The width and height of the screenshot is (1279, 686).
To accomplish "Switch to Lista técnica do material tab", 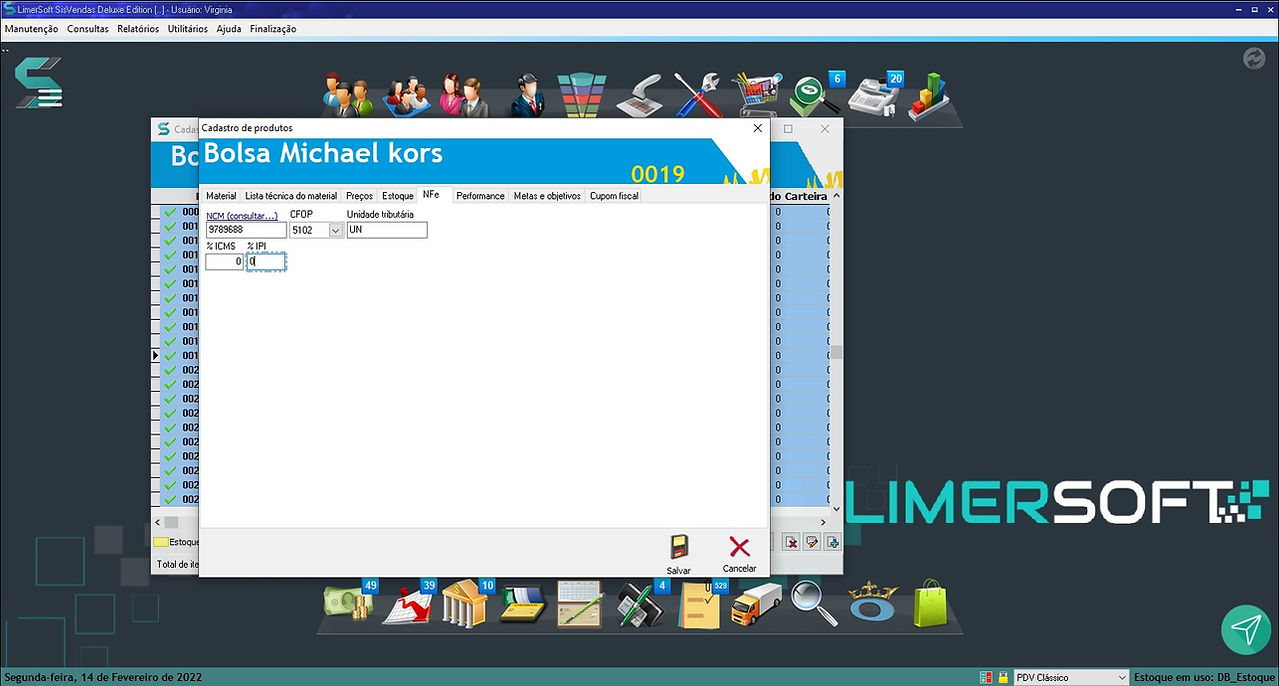I will coord(291,196).
